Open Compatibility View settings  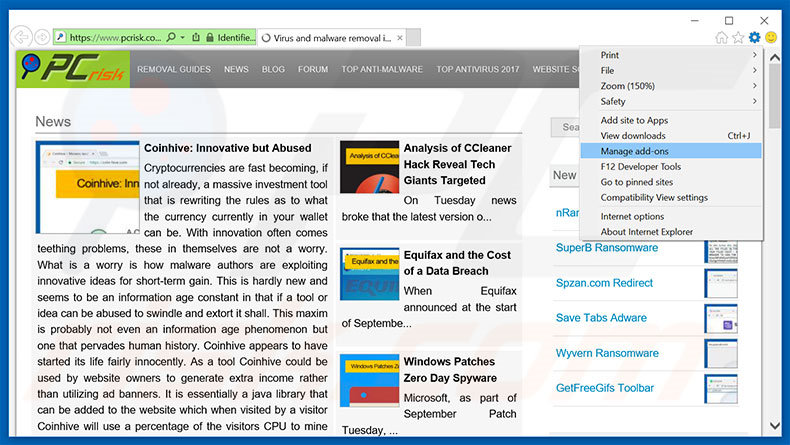click(x=671, y=198)
